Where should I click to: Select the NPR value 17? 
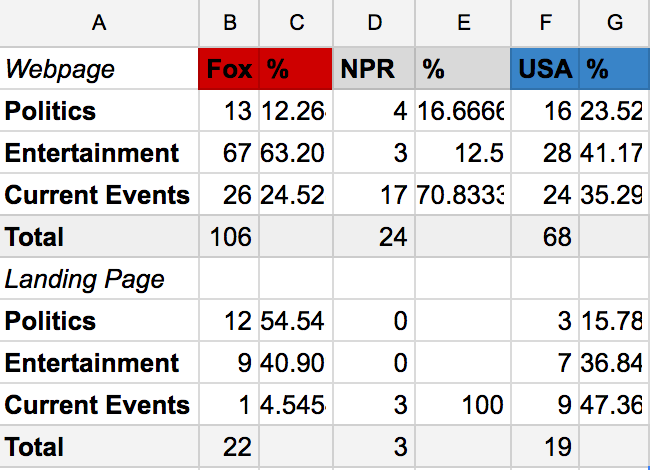[x=374, y=195]
